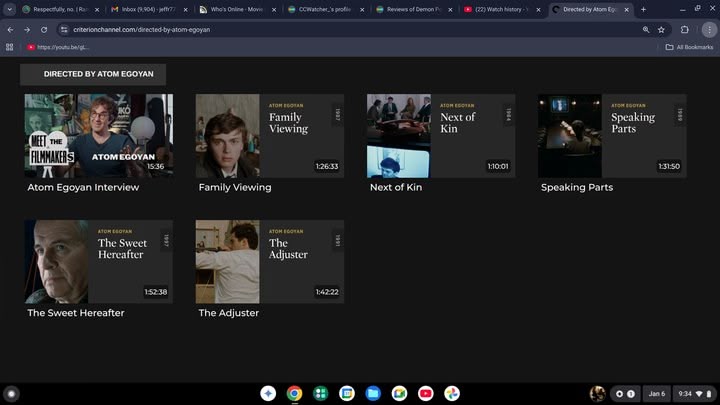Open the Next of Kin film card
The height and width of the screenshot is (405, 720).
pos(440,136)
